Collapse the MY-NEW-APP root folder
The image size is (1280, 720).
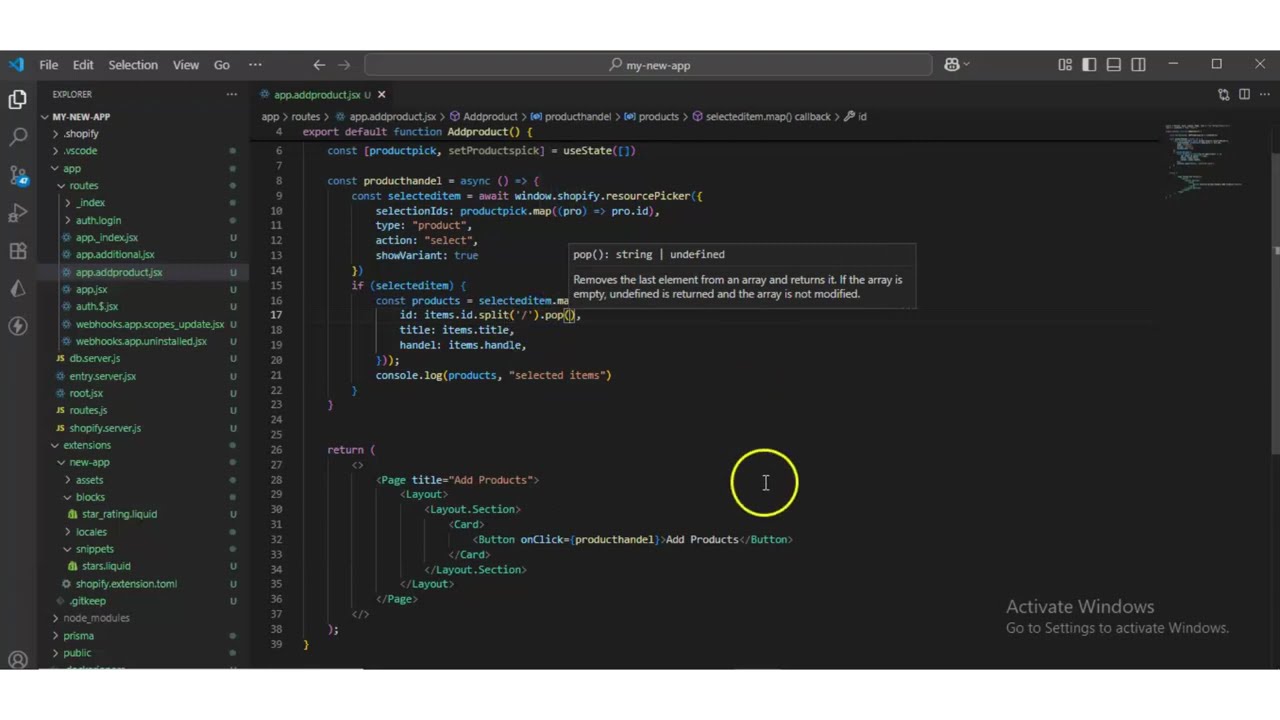click(81, 116)
